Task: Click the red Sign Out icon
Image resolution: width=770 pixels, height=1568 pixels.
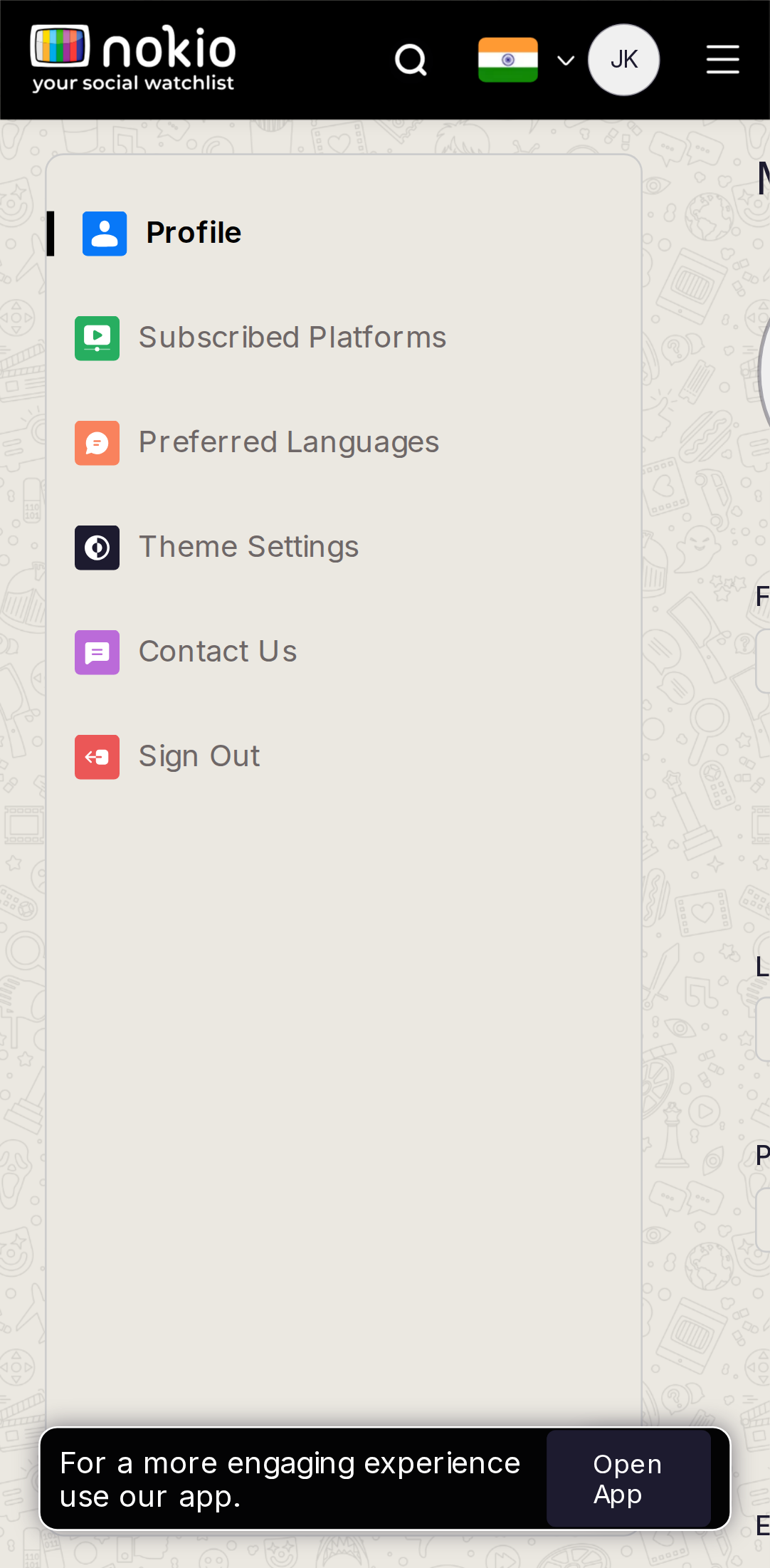Action: (x=97, y=757)
